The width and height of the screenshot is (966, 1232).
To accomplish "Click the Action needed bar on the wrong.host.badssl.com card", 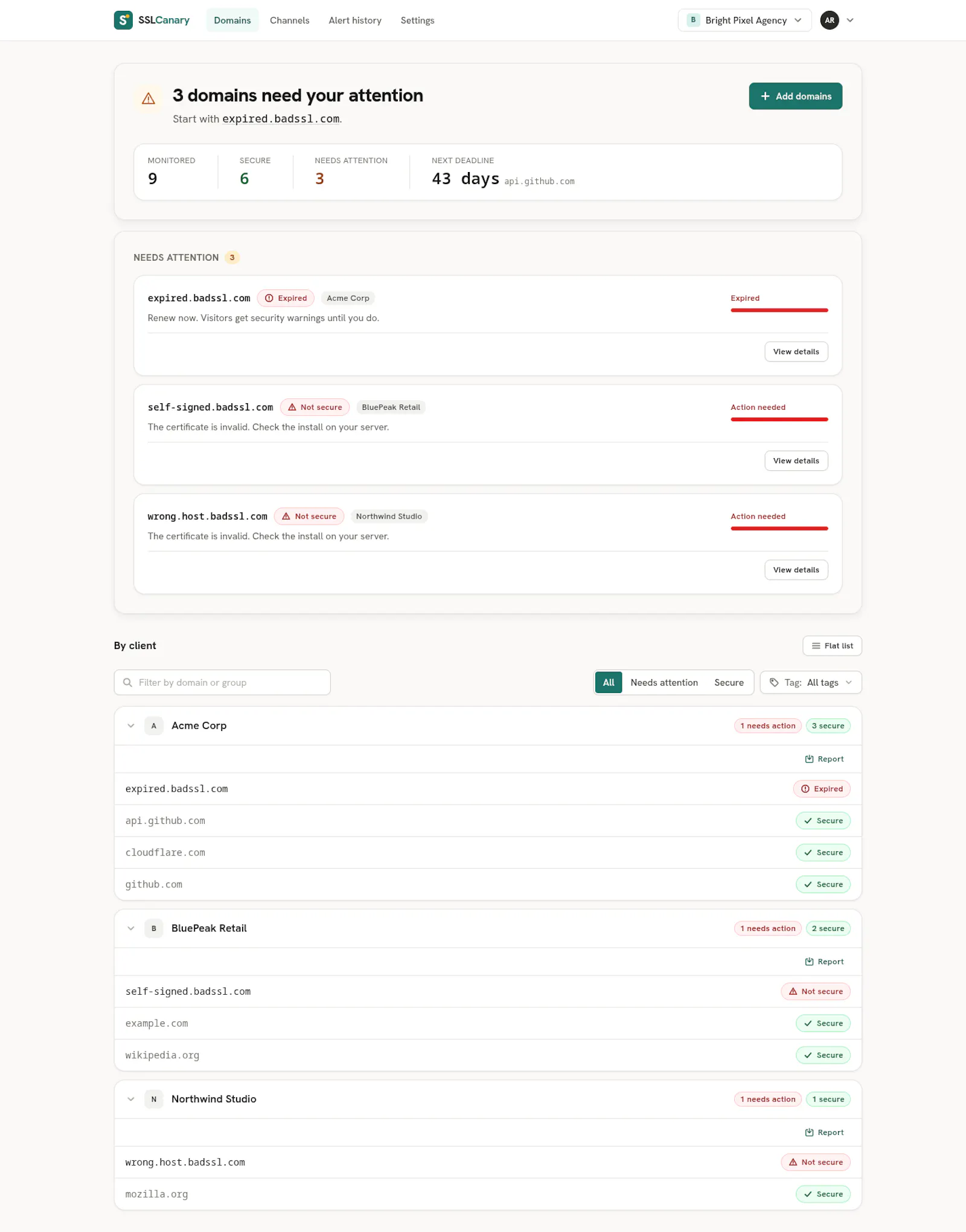I will click(779, 529).
